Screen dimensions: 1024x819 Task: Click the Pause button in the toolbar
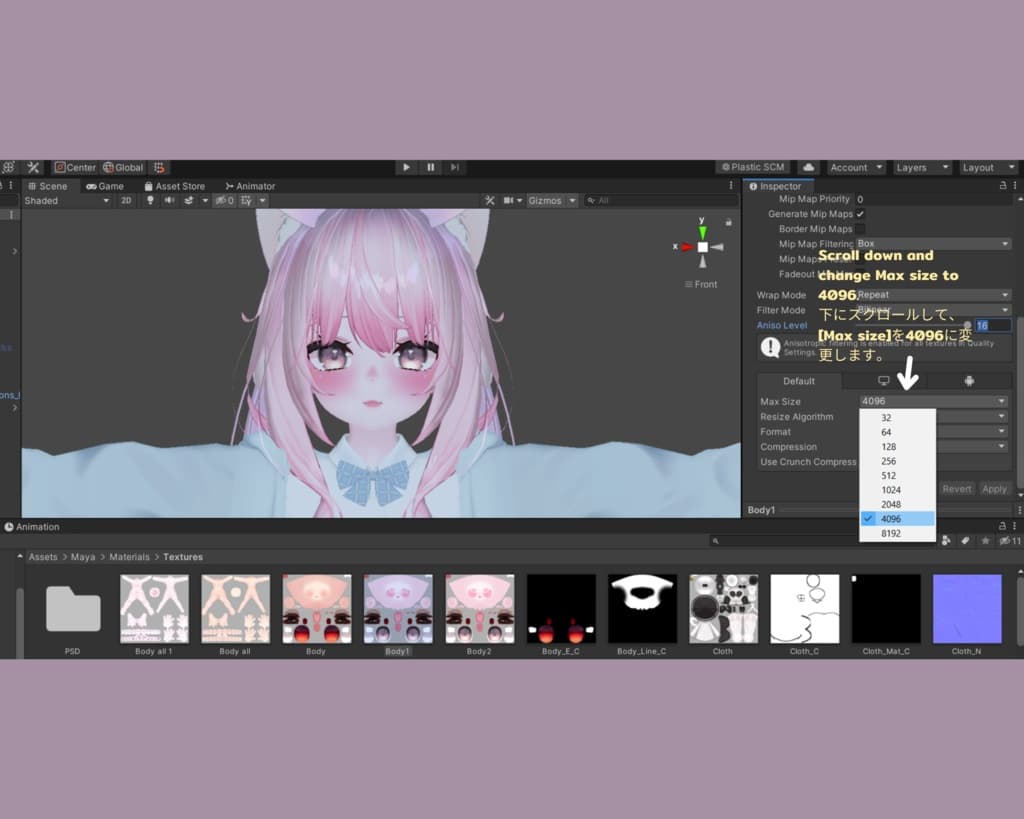[431, 167]
